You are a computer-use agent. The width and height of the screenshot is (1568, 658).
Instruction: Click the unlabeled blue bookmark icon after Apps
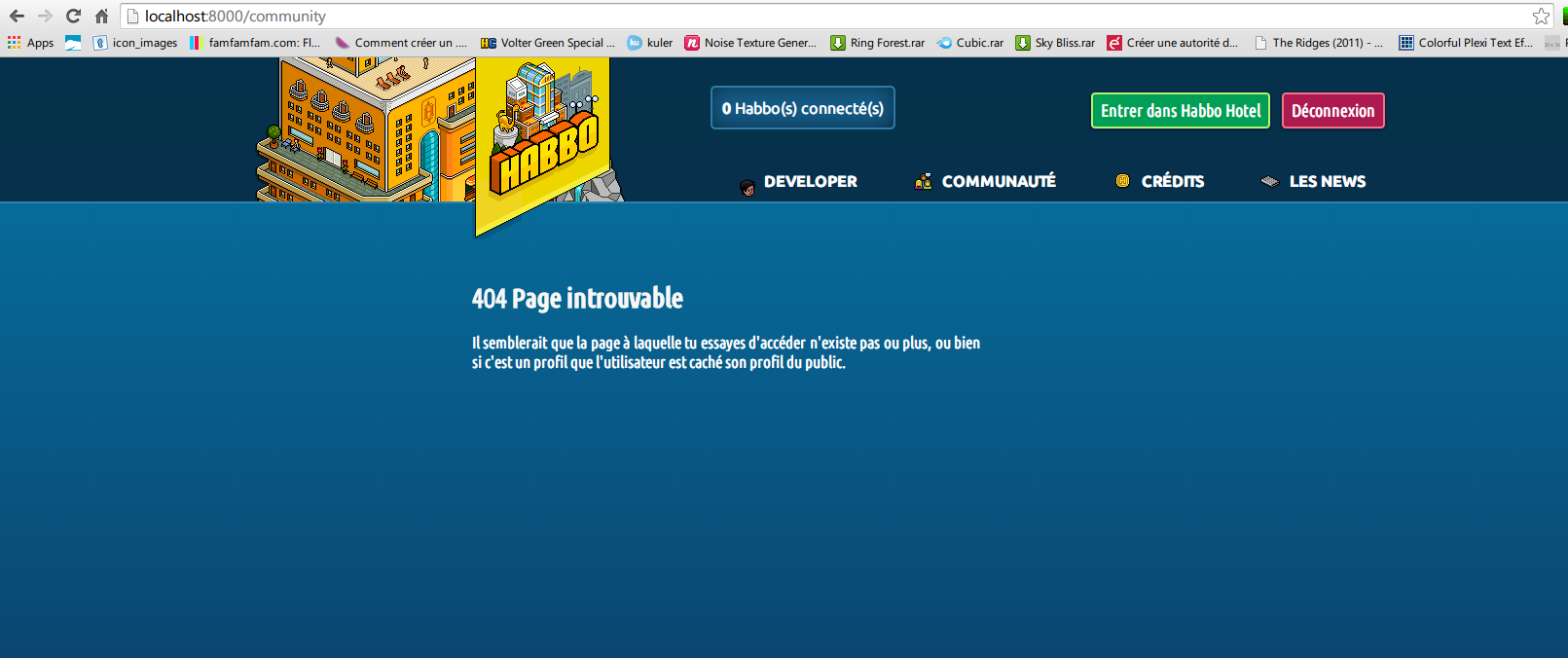click(73, 43)
